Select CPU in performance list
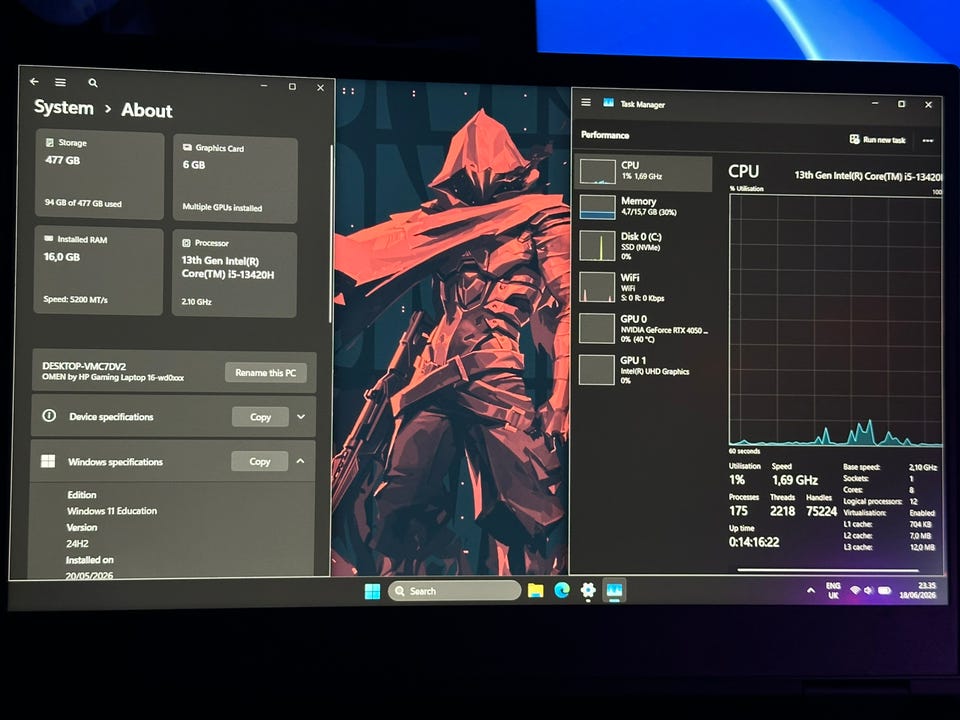The height and width of the screenshot is (720, 960). (x=645, y=171)
